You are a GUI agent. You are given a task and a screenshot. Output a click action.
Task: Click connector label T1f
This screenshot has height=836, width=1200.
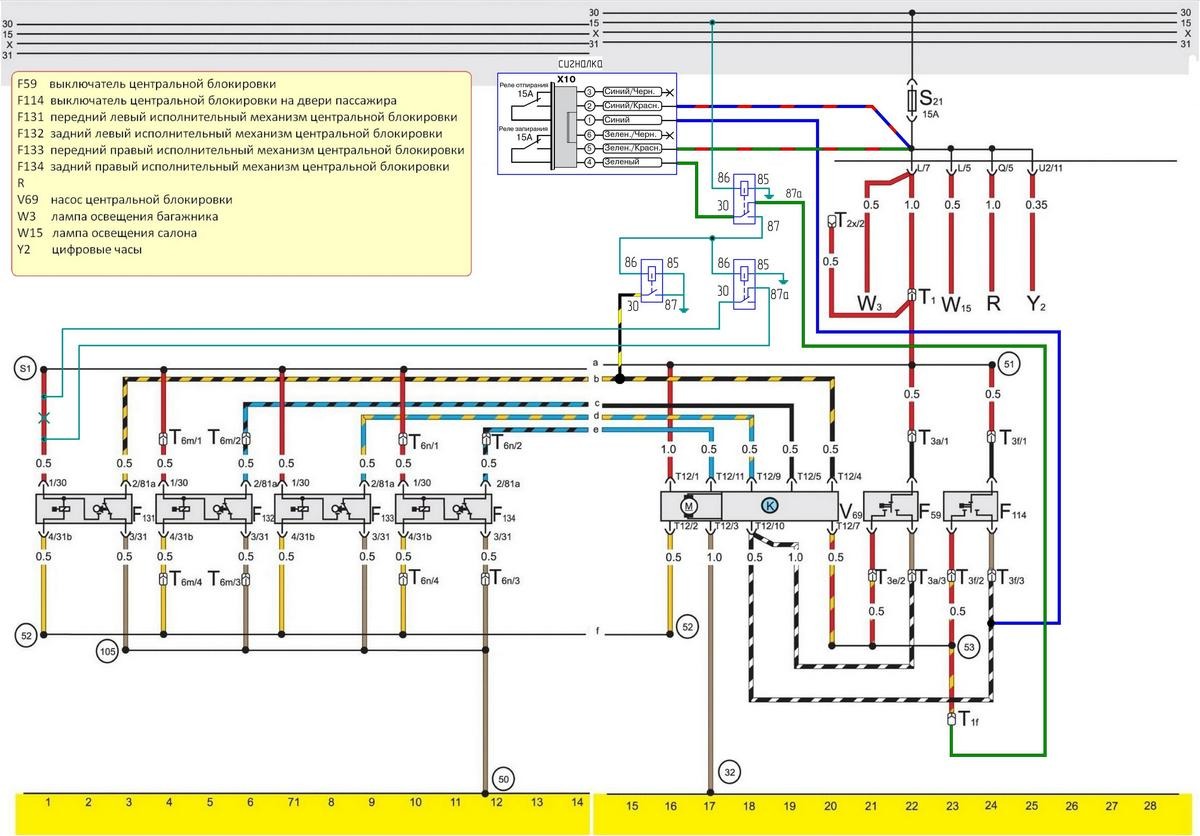968,718
